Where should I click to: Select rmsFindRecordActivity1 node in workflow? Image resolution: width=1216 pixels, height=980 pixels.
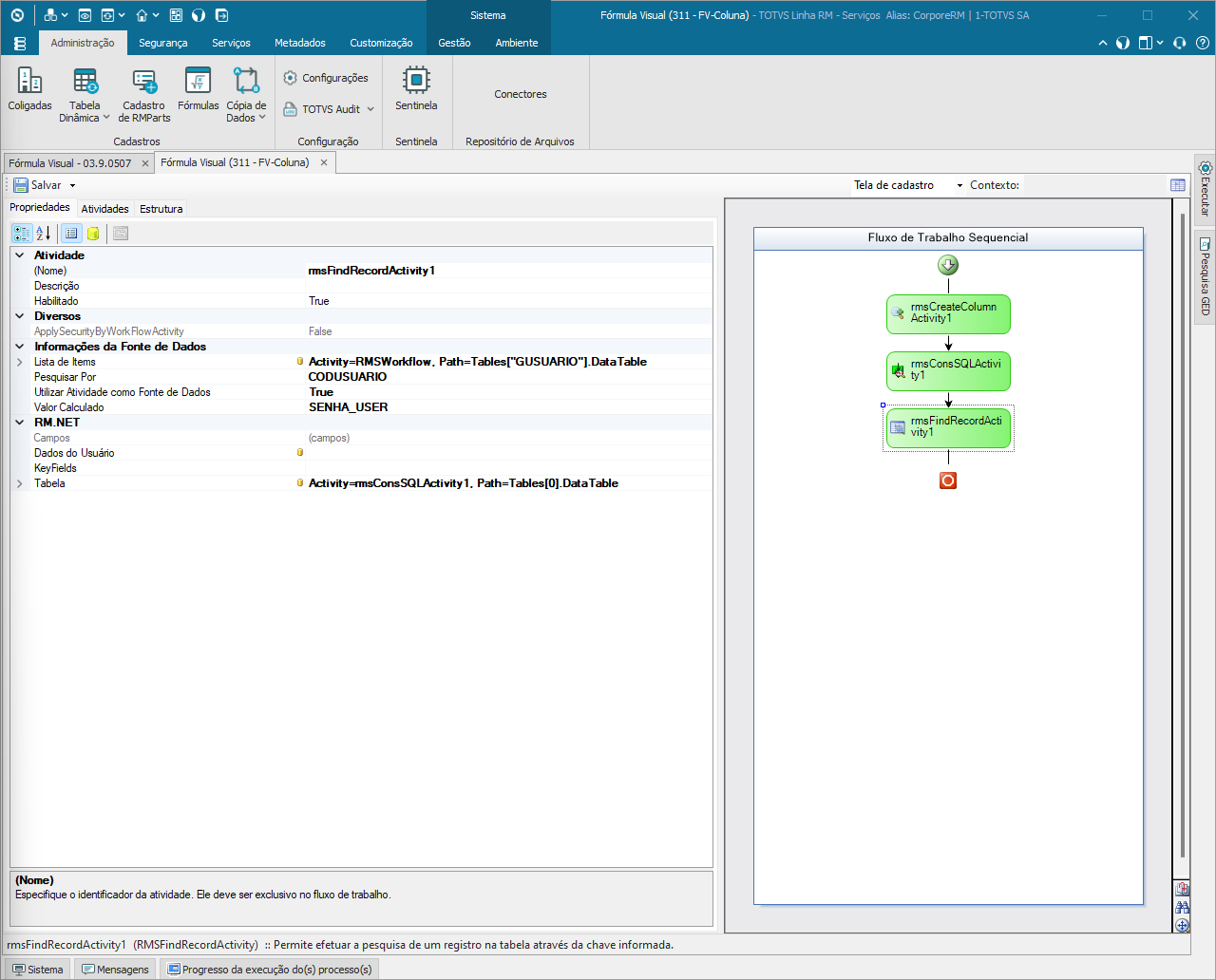tap(948, 427)
